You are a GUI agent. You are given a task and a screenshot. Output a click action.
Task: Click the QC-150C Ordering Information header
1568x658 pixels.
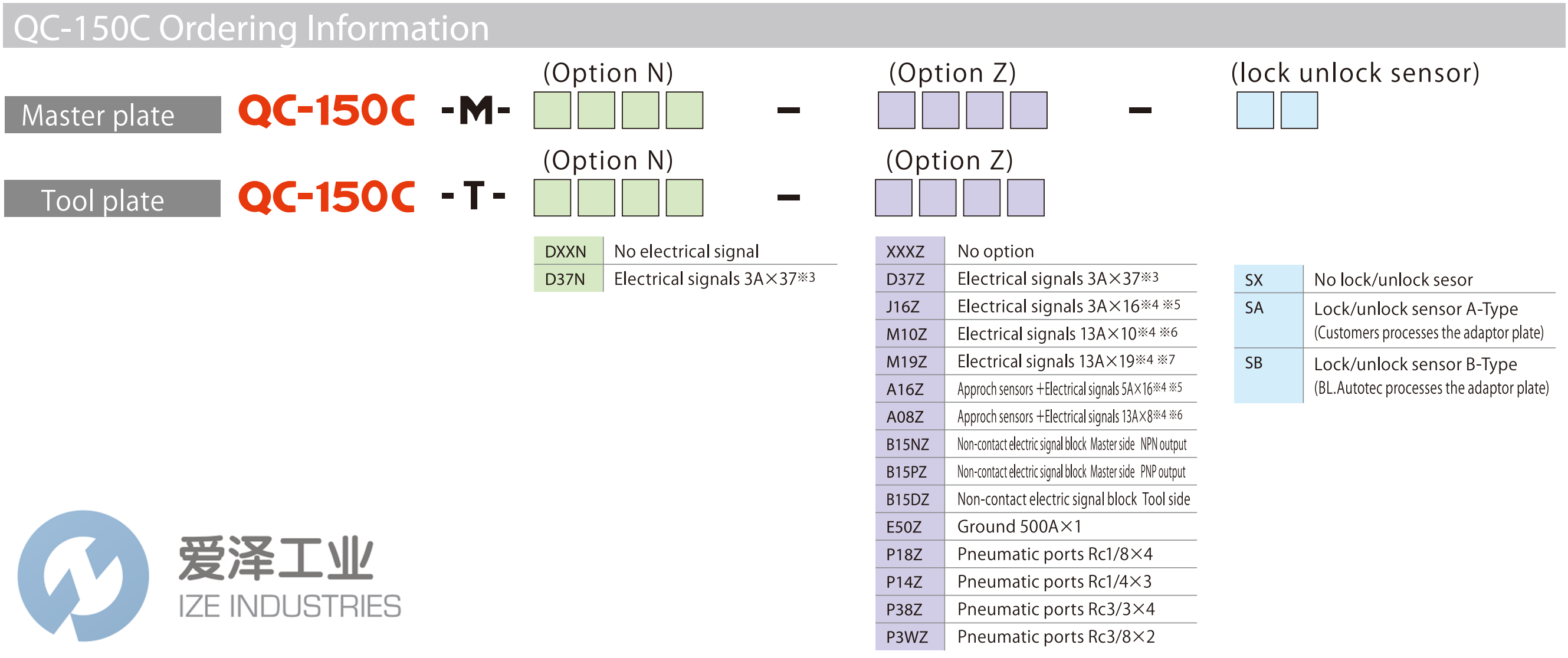pyautogui.click(x=251, y=28)
